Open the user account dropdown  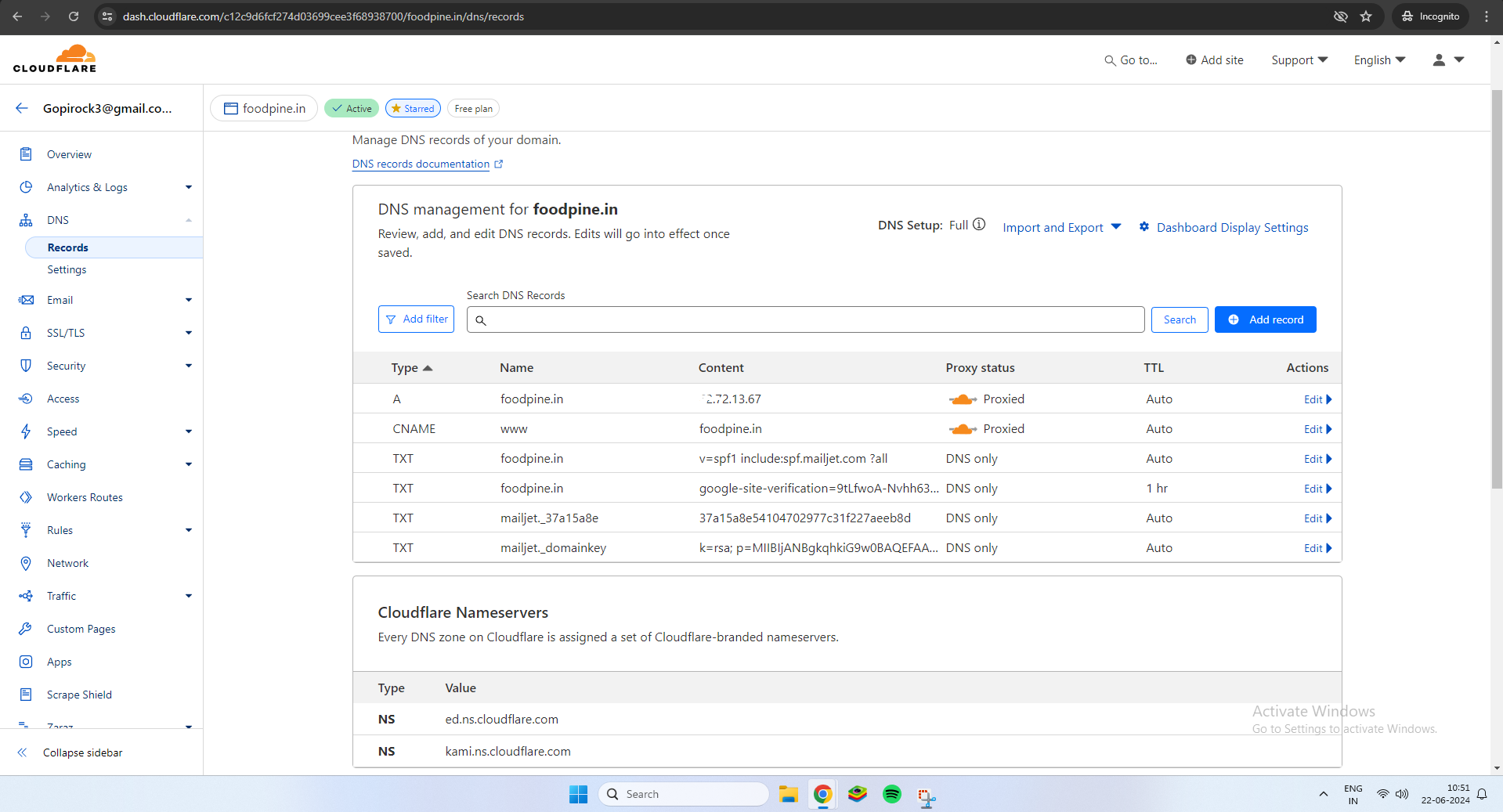(x=1448, y=60)
